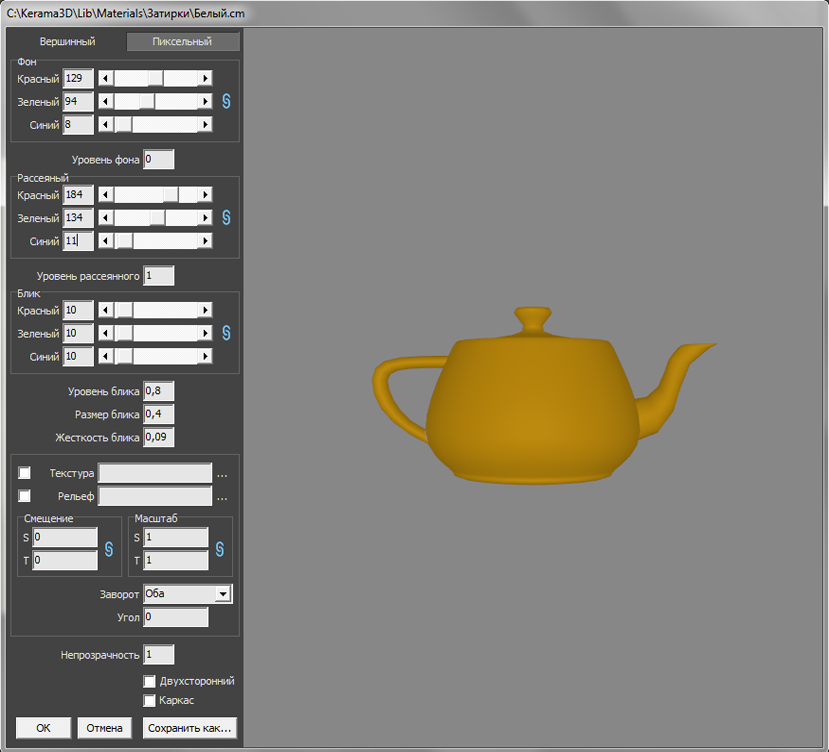Click left arrow of Рассеяный Синий slider
This screenshot has height=752, width=829.
pos(106,241)
